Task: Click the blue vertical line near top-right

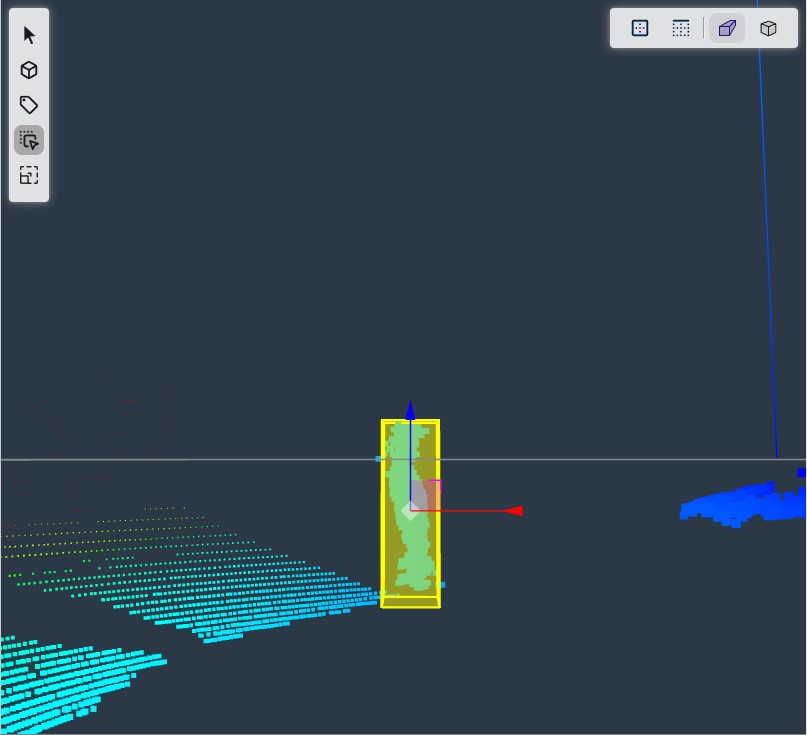Action: [x=766, y=250]
